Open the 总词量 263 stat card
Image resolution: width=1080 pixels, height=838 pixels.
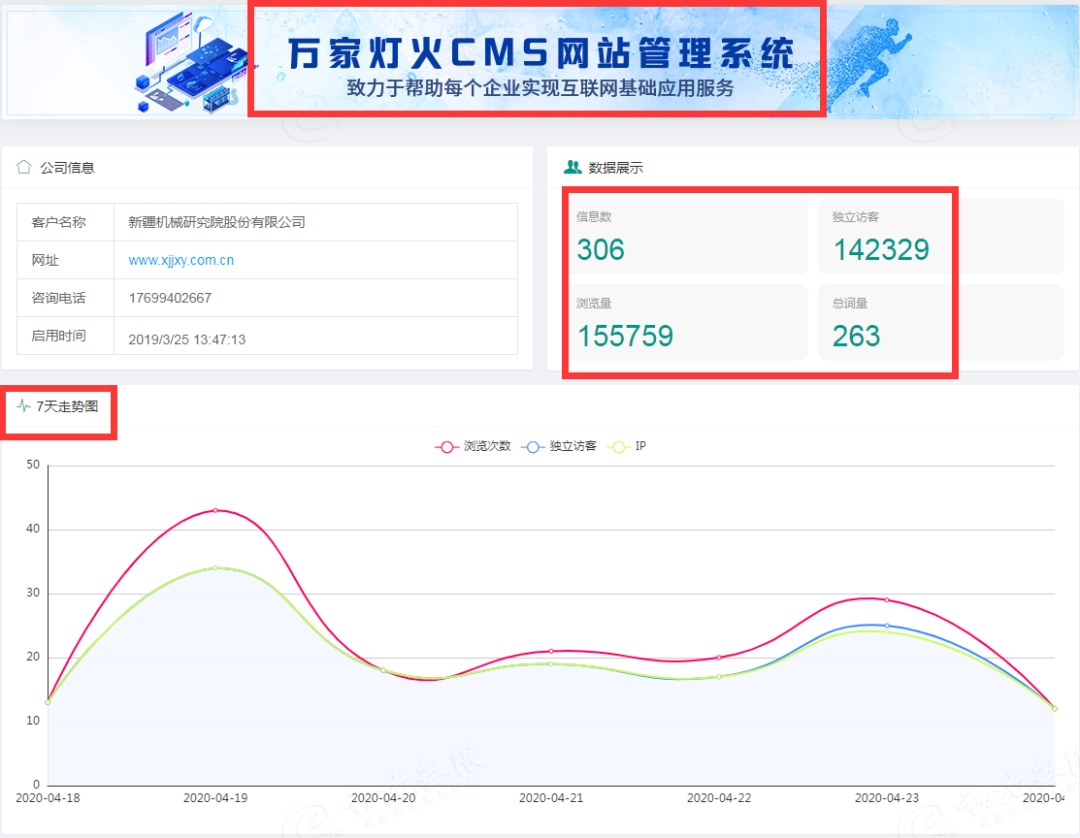click(x=940, y=322)
